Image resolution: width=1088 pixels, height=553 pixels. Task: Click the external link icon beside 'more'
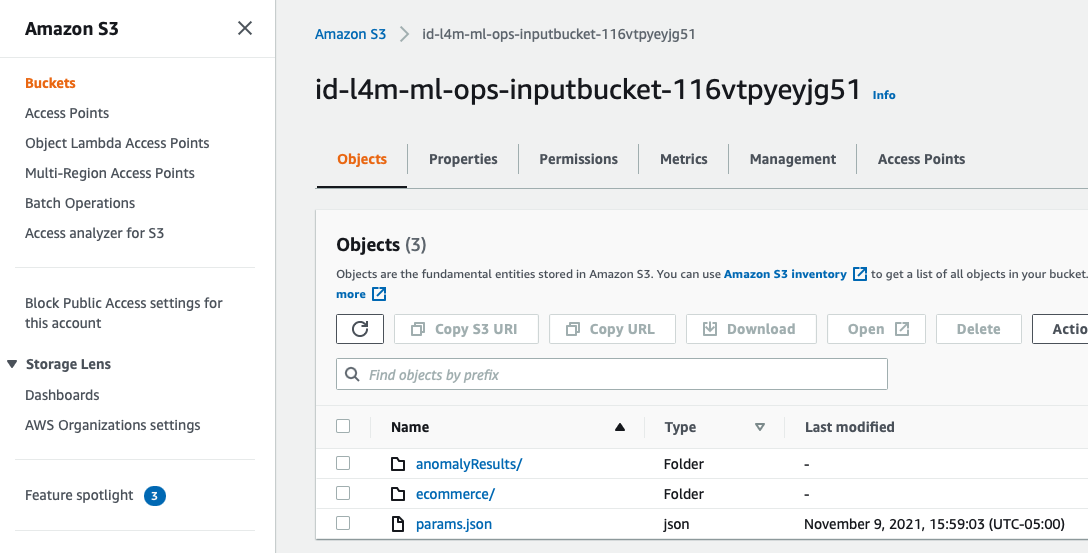coord(379,294)
